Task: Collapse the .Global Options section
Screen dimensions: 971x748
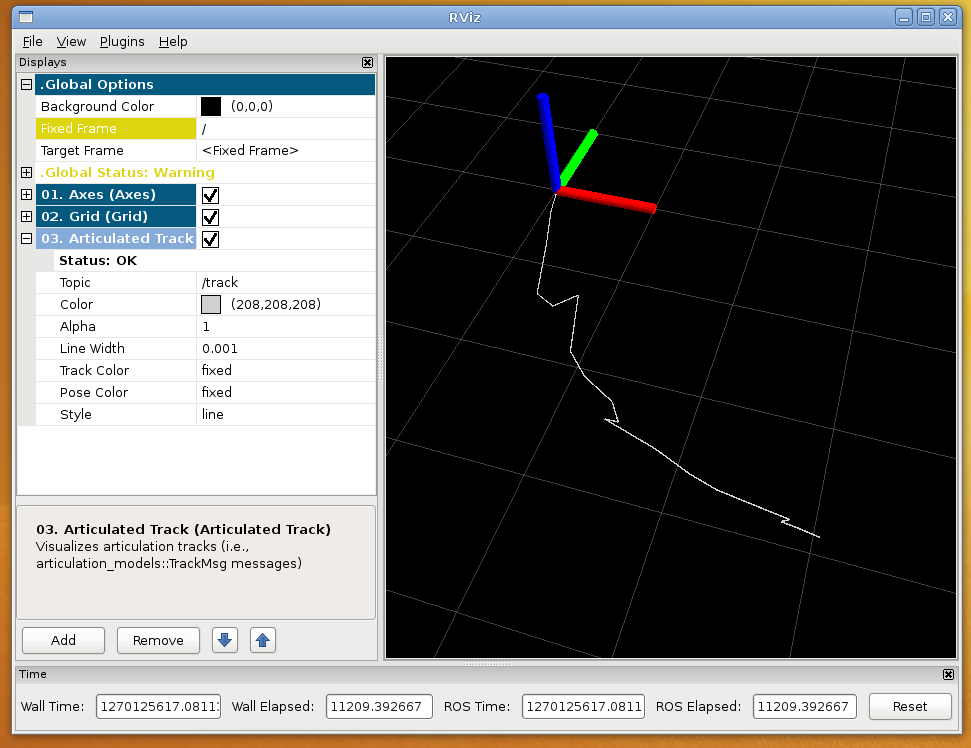Action: [x=27, y=85]
